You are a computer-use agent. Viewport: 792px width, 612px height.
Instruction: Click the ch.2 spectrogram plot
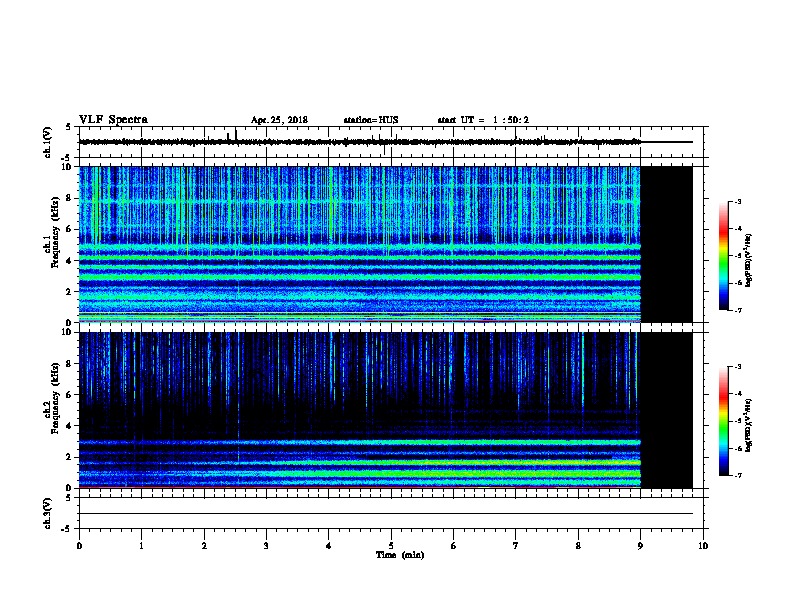pyautogui.click(x=385, y=410)
